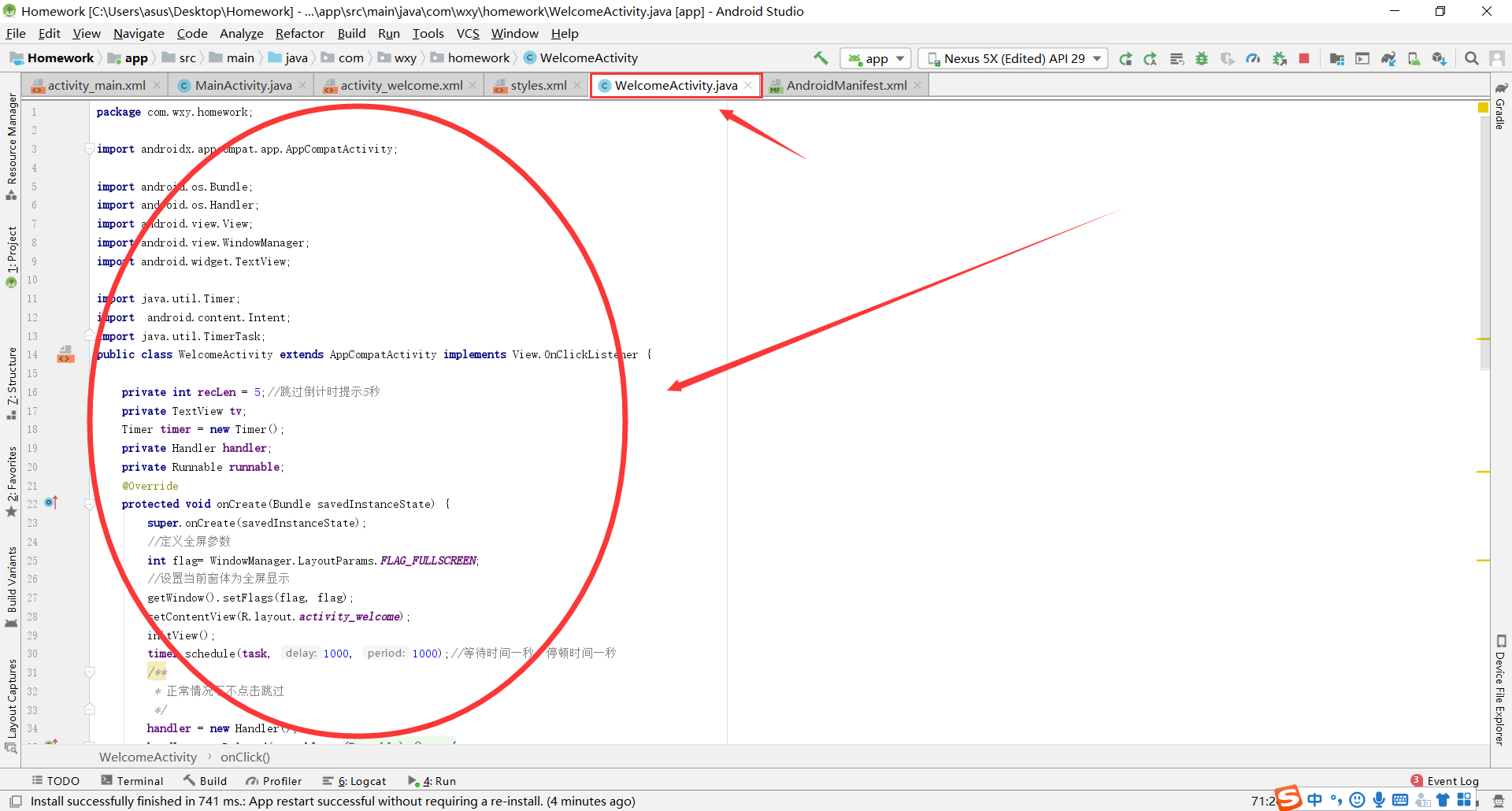Open the TODO tool window
1512x811 pixels.
(56, 780)
